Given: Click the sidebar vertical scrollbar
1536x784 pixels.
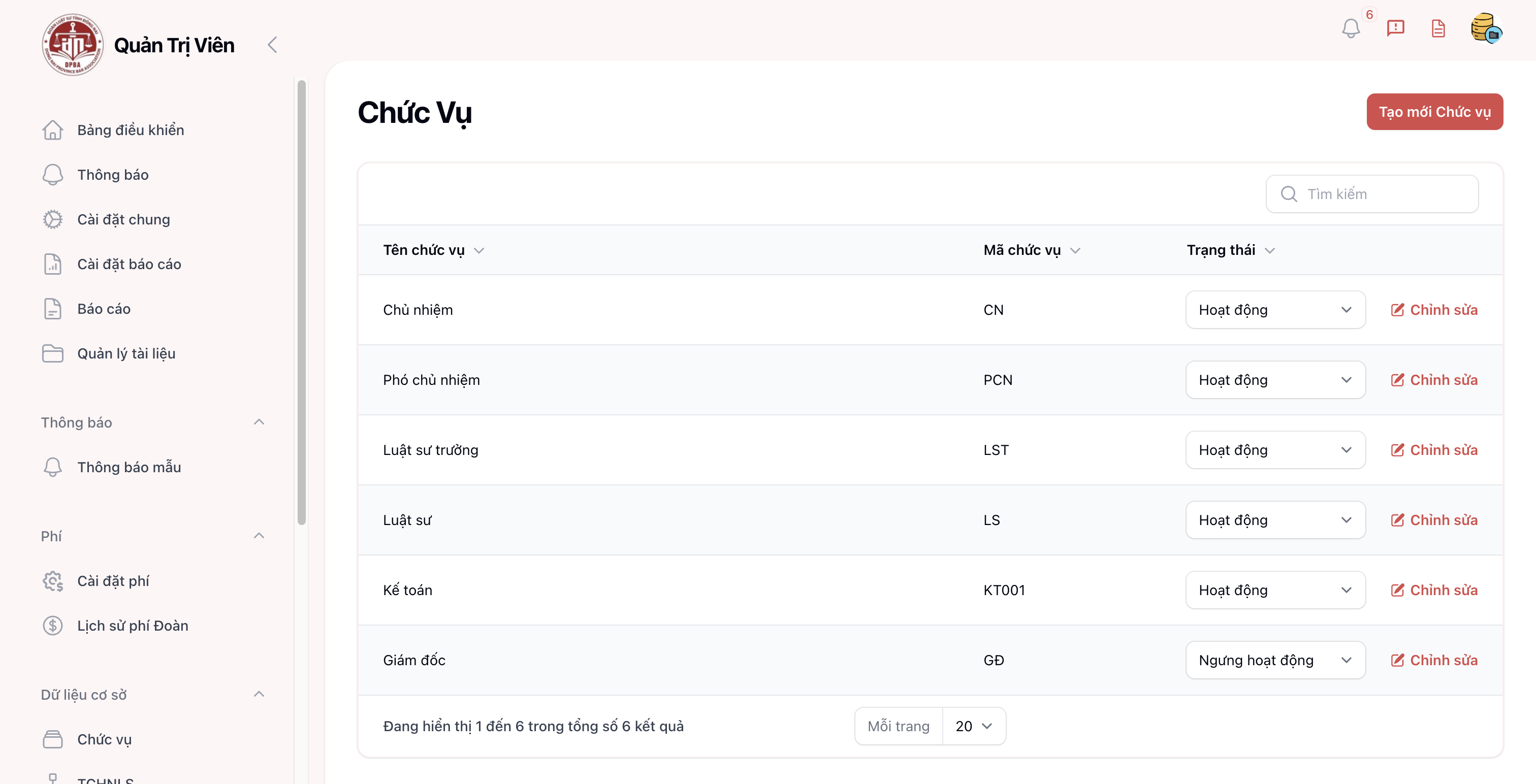Looking at the screenshot, I should pyautogui.click(x=302, y=302).
